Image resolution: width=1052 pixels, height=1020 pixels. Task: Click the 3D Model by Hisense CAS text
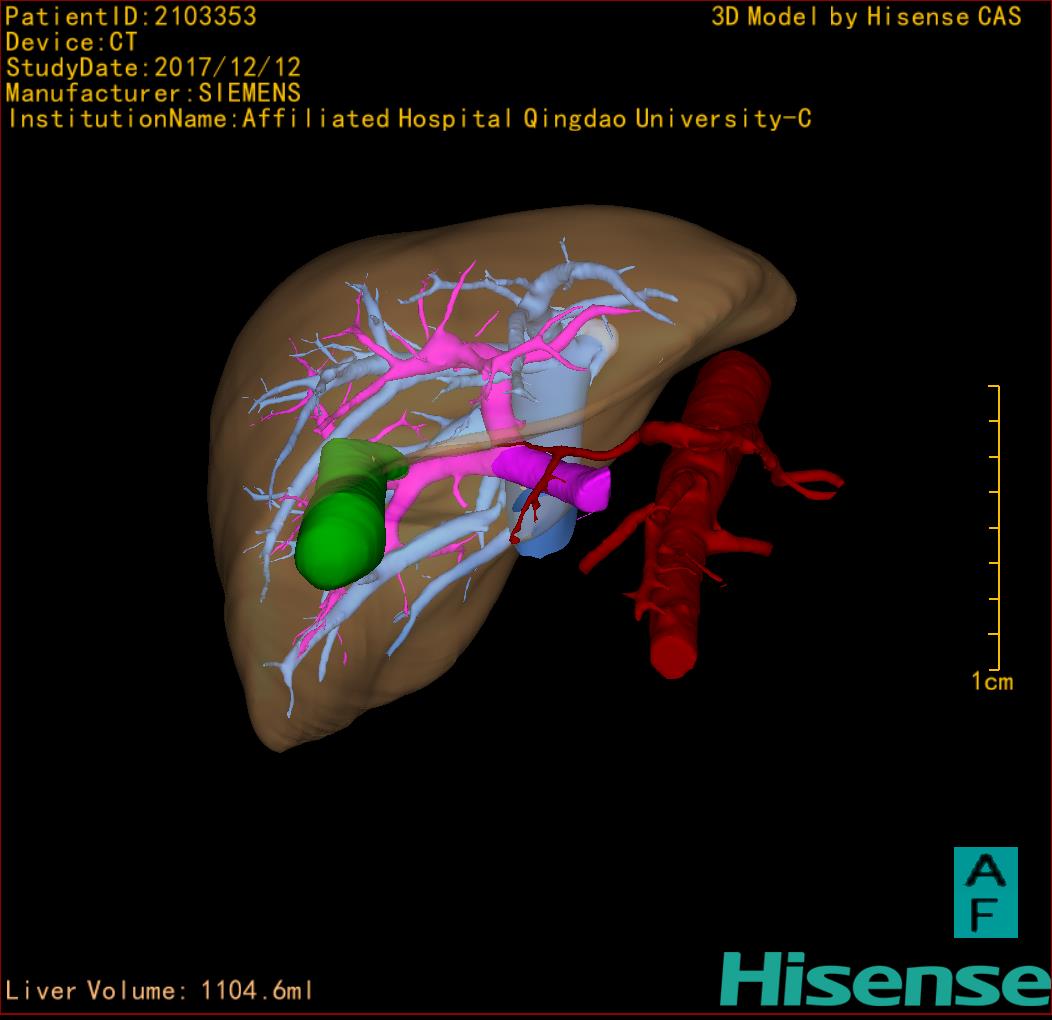[x=866, y=16]
